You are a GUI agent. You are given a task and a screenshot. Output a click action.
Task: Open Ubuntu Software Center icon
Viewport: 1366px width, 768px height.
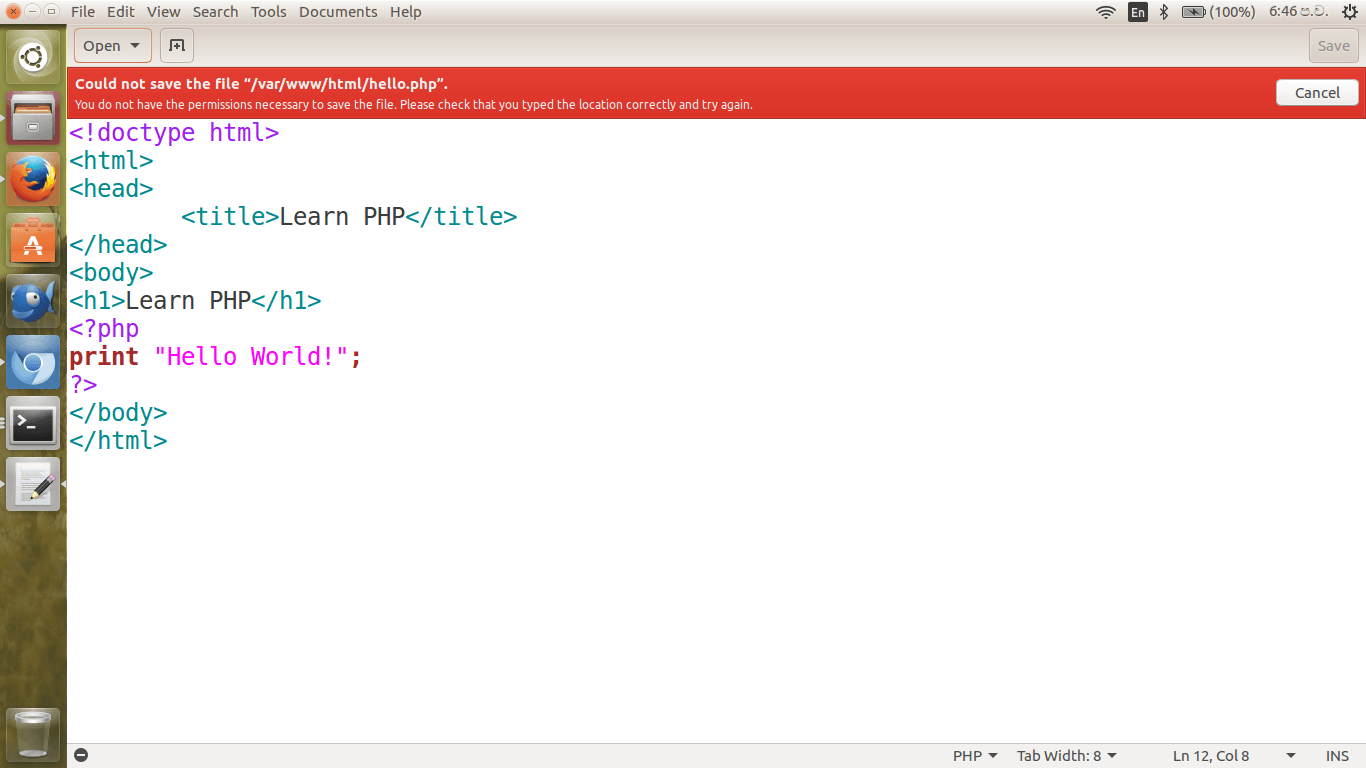(x=33, y=241)
